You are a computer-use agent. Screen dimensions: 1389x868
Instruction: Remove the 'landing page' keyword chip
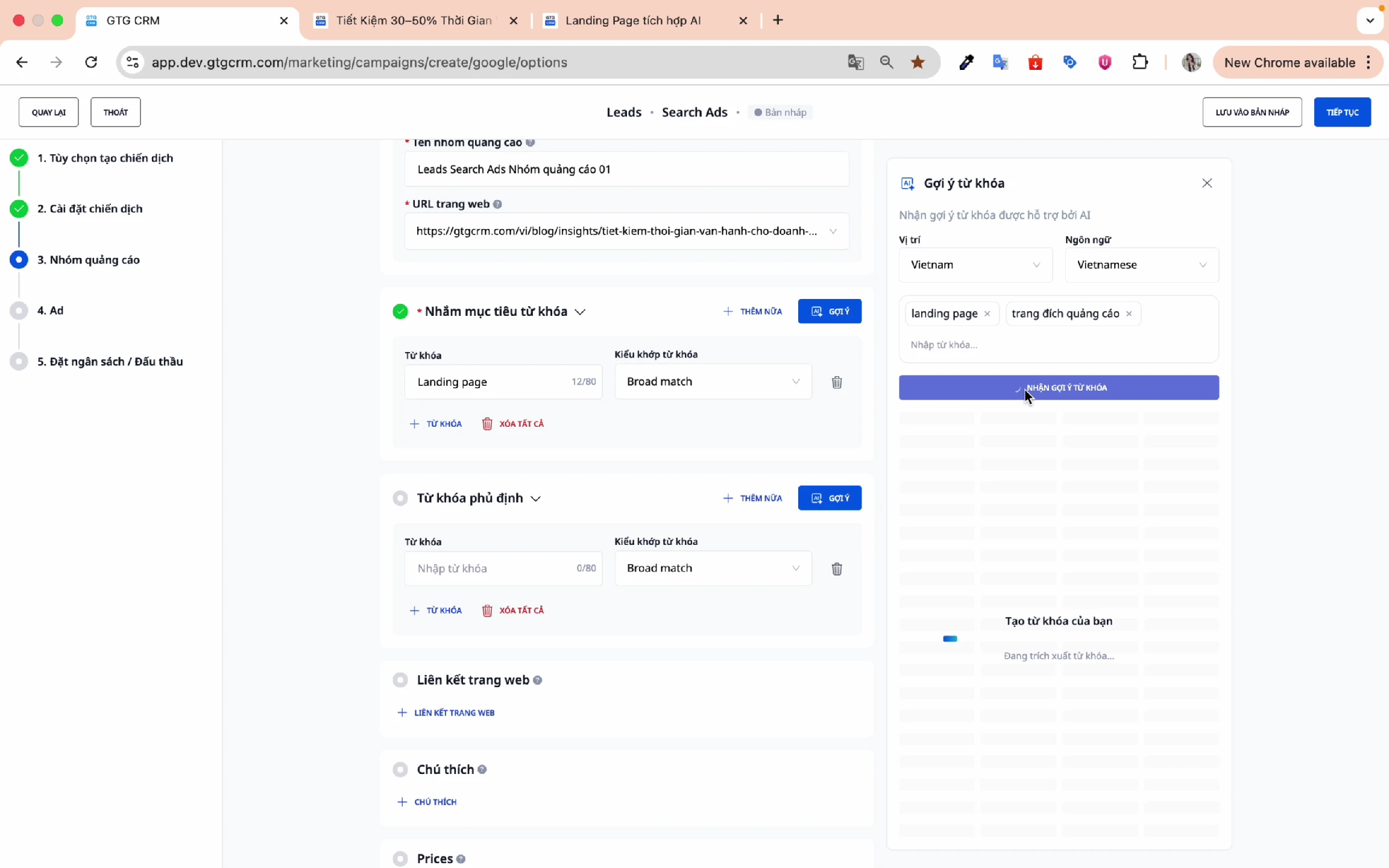pyautogui.click(x=987, y=313)
